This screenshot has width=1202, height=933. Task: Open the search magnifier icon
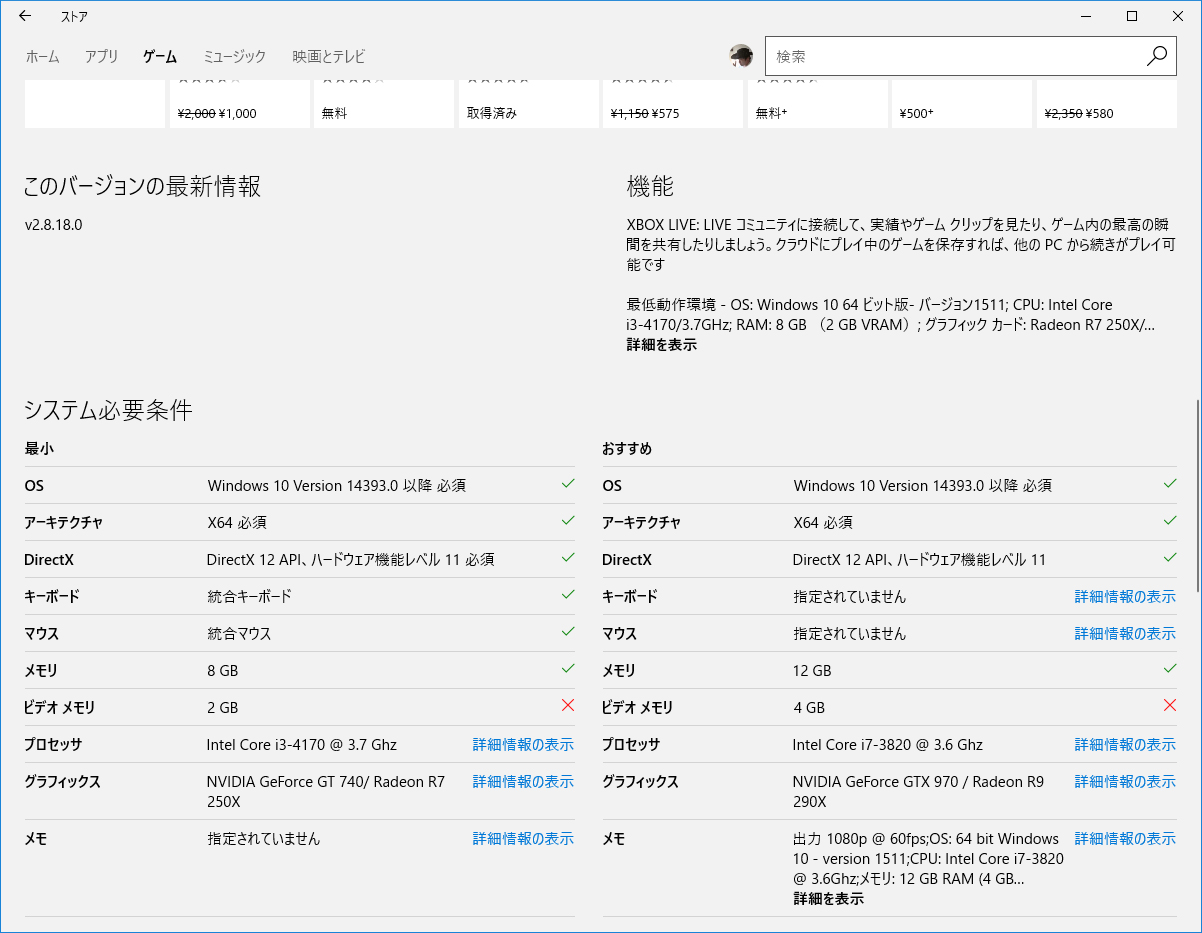(x=1157, y=56)
